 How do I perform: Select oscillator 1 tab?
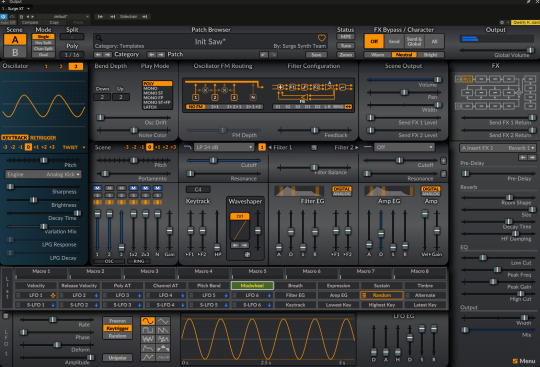click(46, 66)
